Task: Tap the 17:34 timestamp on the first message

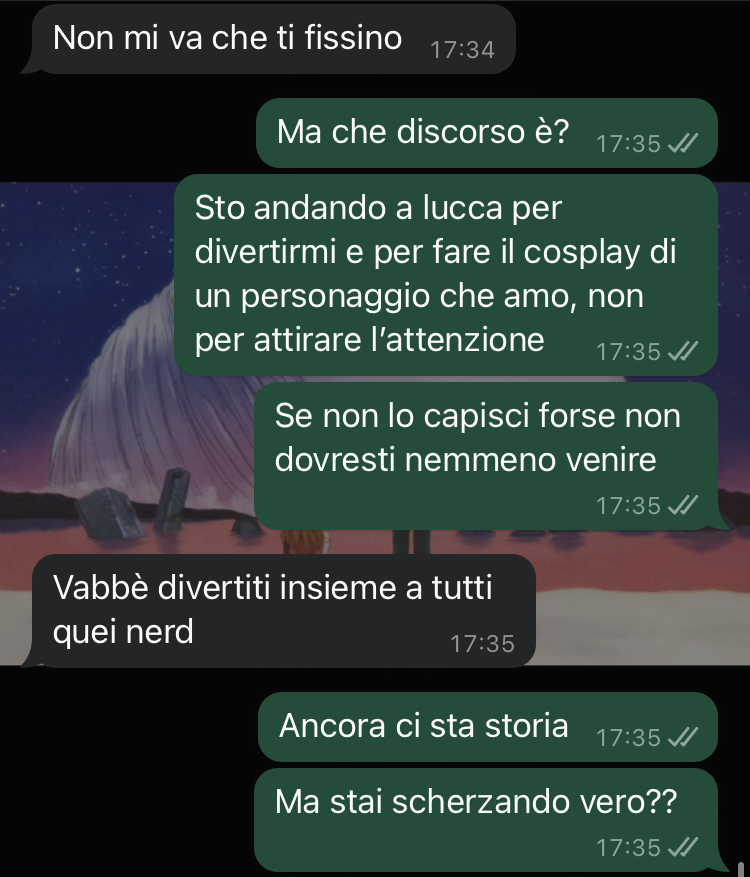Action: [x=463, y=50]
